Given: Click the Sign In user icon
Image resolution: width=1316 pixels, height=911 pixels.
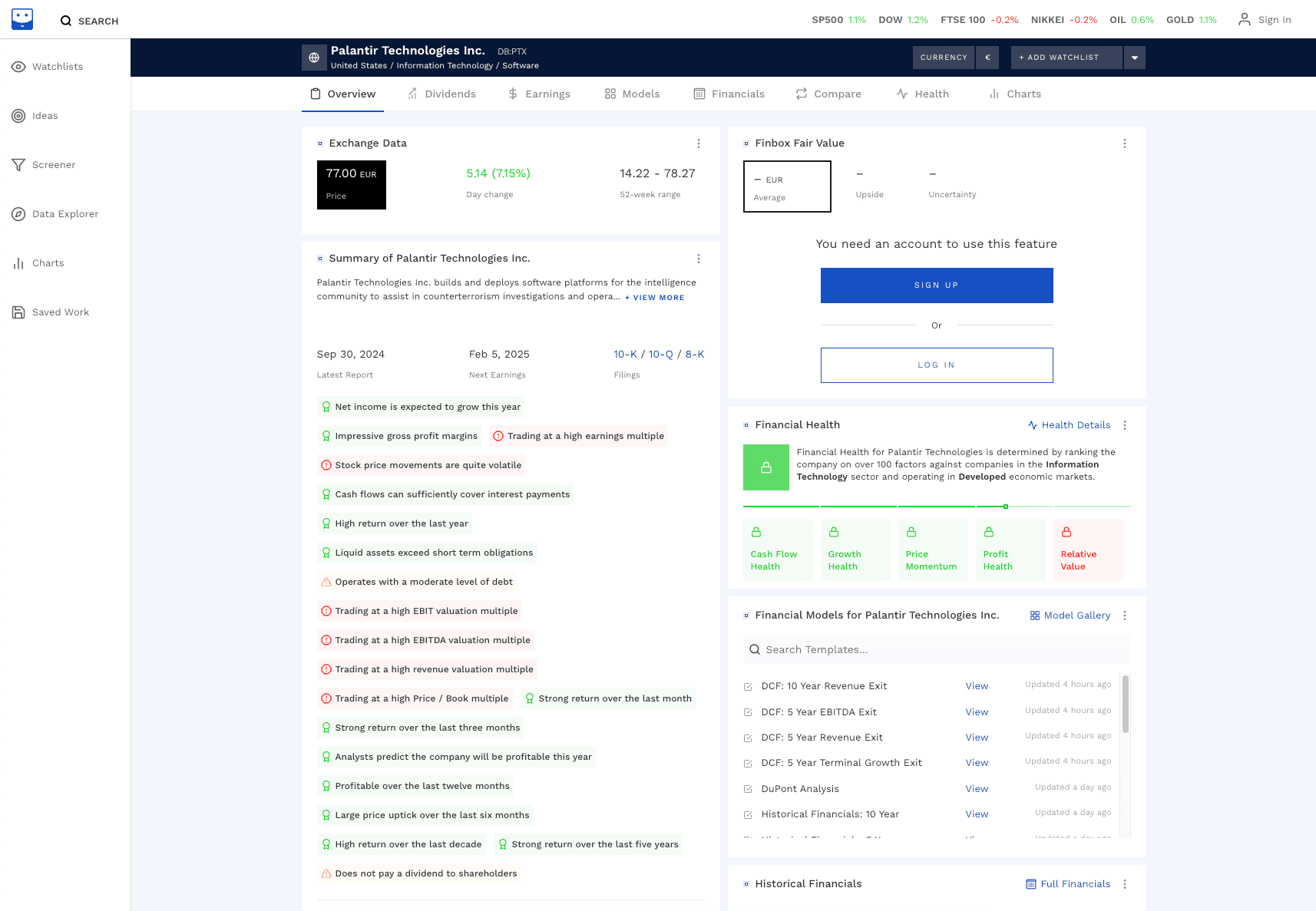Looking at the screenshot, I should pos(1244,19).
